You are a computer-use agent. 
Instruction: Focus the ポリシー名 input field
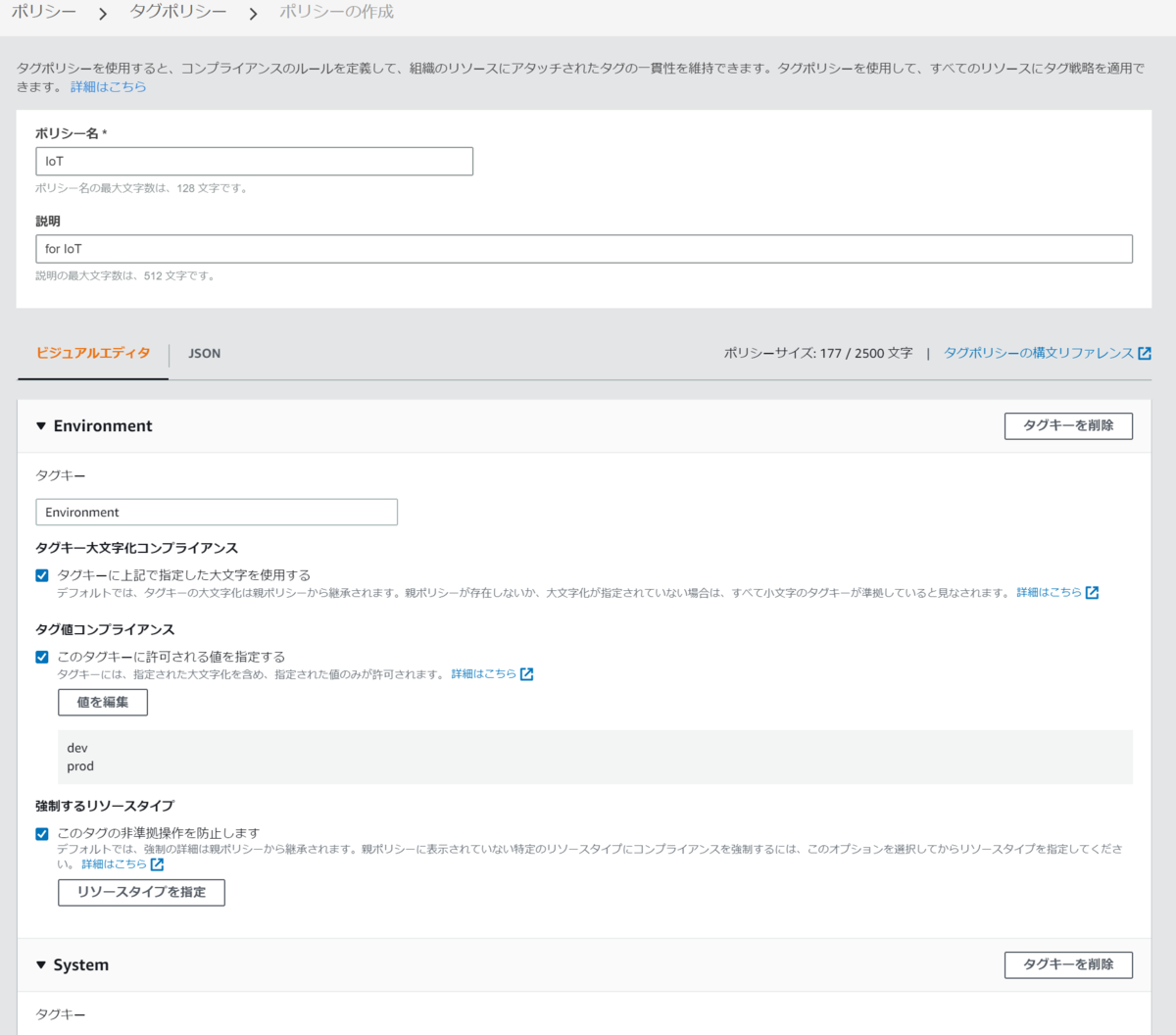254,161
